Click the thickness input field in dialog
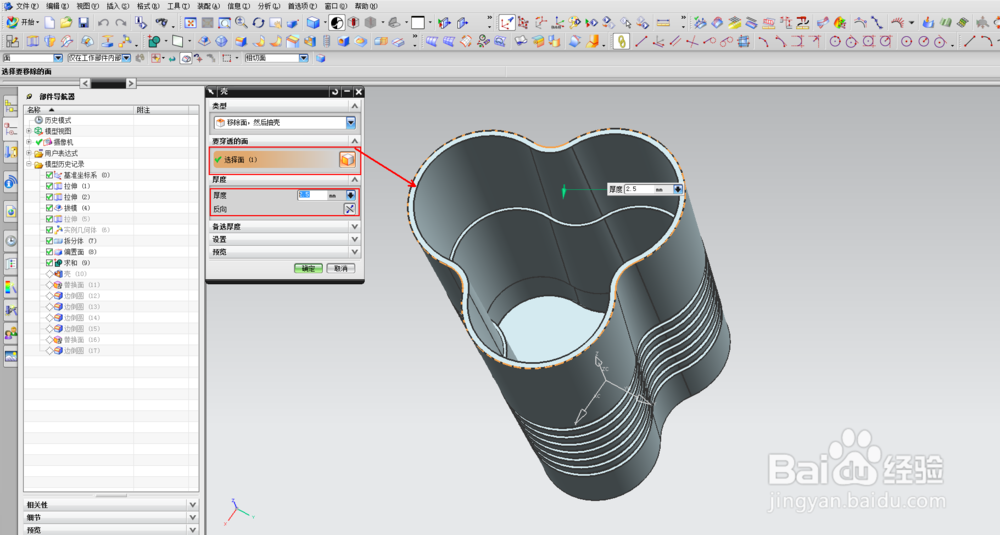The height and width of the screenshot is (535, 1000). click(x=312, y=195)
